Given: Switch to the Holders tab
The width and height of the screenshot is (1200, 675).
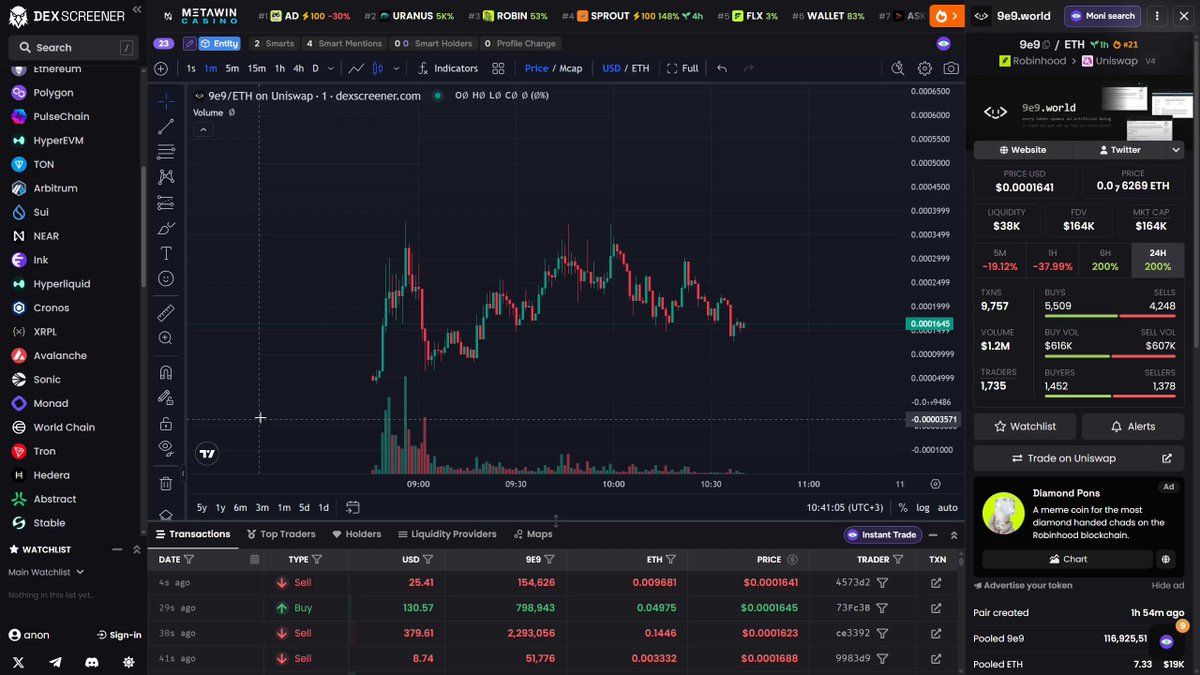Looking at the screenshot, I should 357,534.
